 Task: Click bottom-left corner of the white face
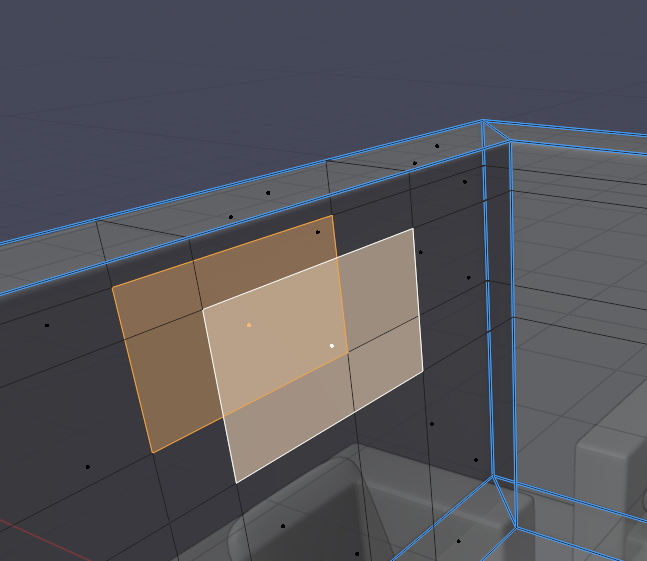(236, 482)
